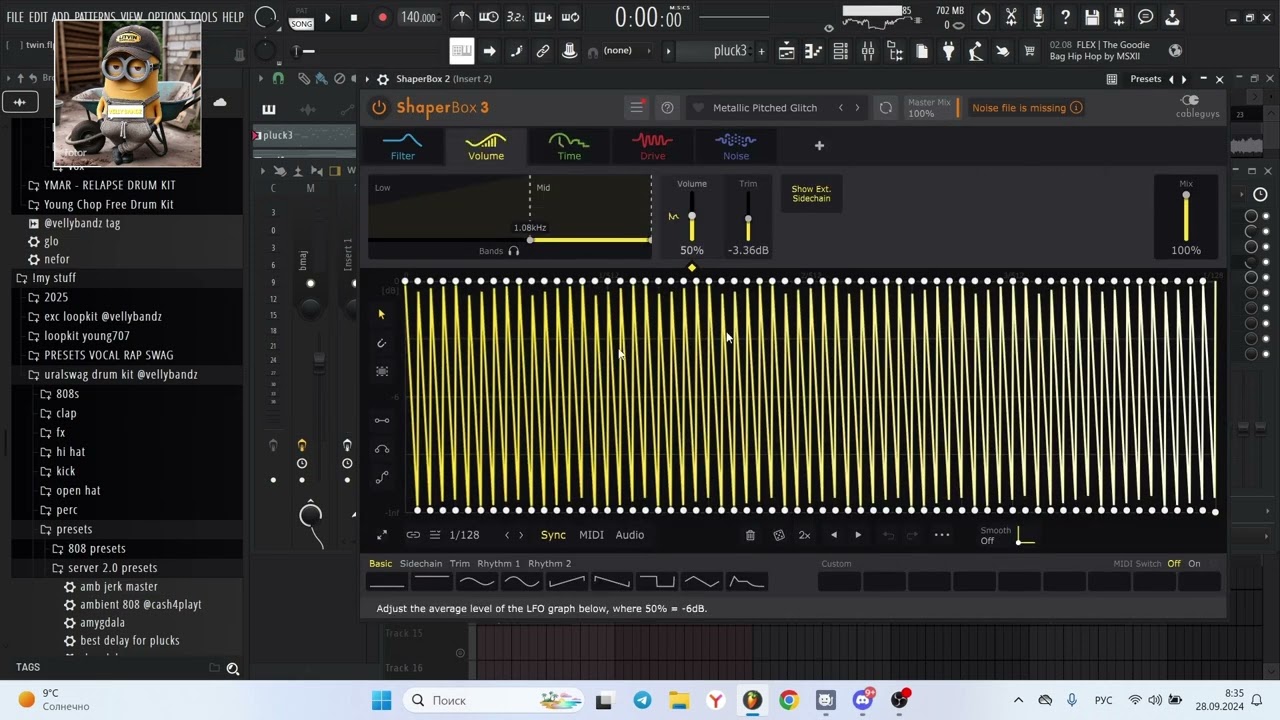Viewport: 1280px width, 720px height.
Task: Choose the S-curve node tool
Action: coord(381,478)
